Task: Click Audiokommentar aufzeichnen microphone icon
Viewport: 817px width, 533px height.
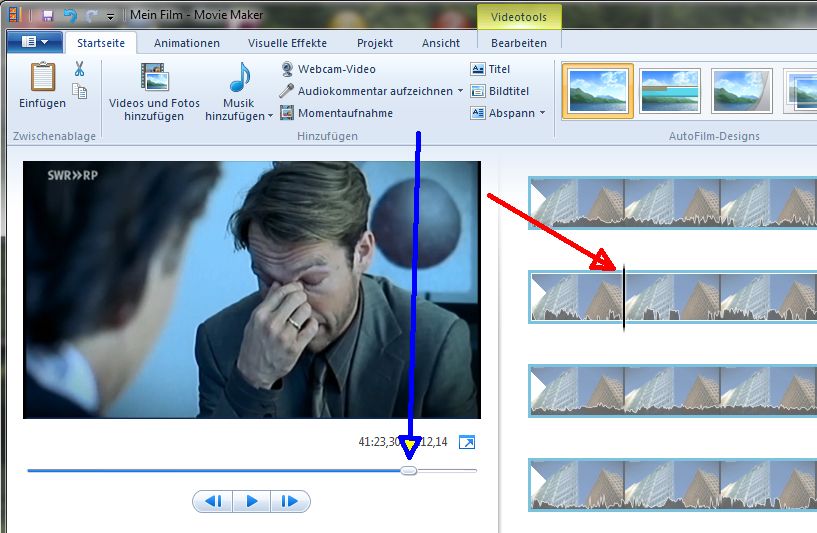Action: [x=286, y=91]
